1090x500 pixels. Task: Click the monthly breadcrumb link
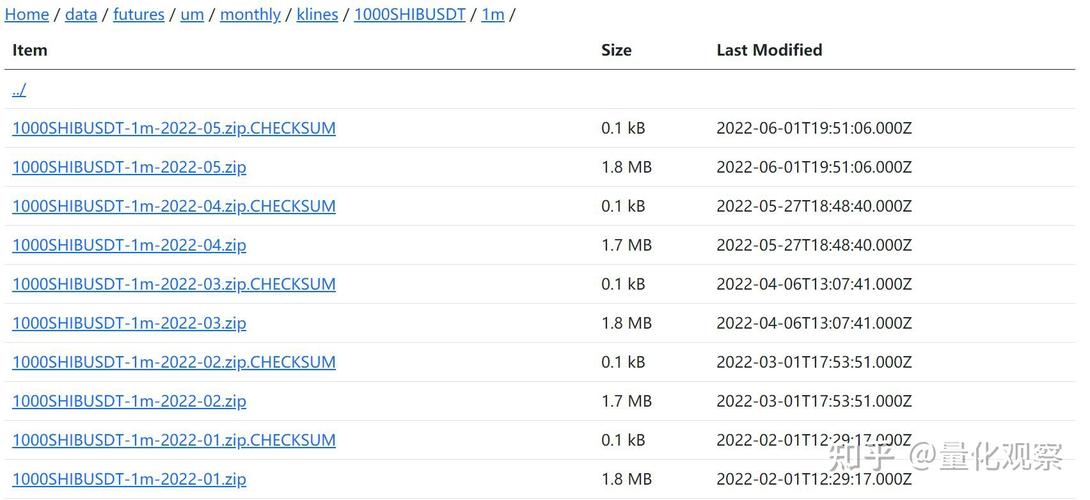click(250, 15)
